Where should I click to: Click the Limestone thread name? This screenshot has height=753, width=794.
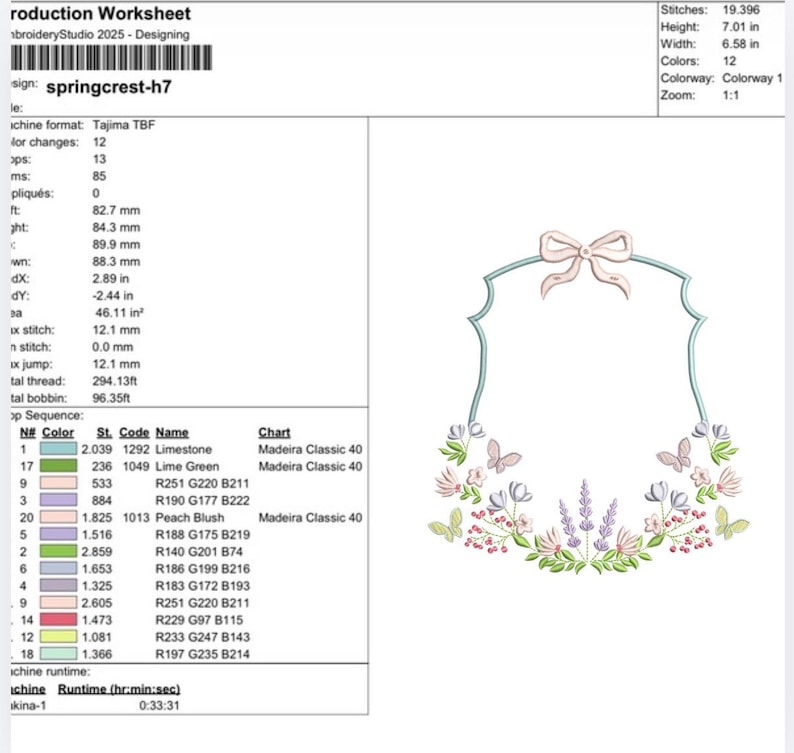tap(184, 449)
